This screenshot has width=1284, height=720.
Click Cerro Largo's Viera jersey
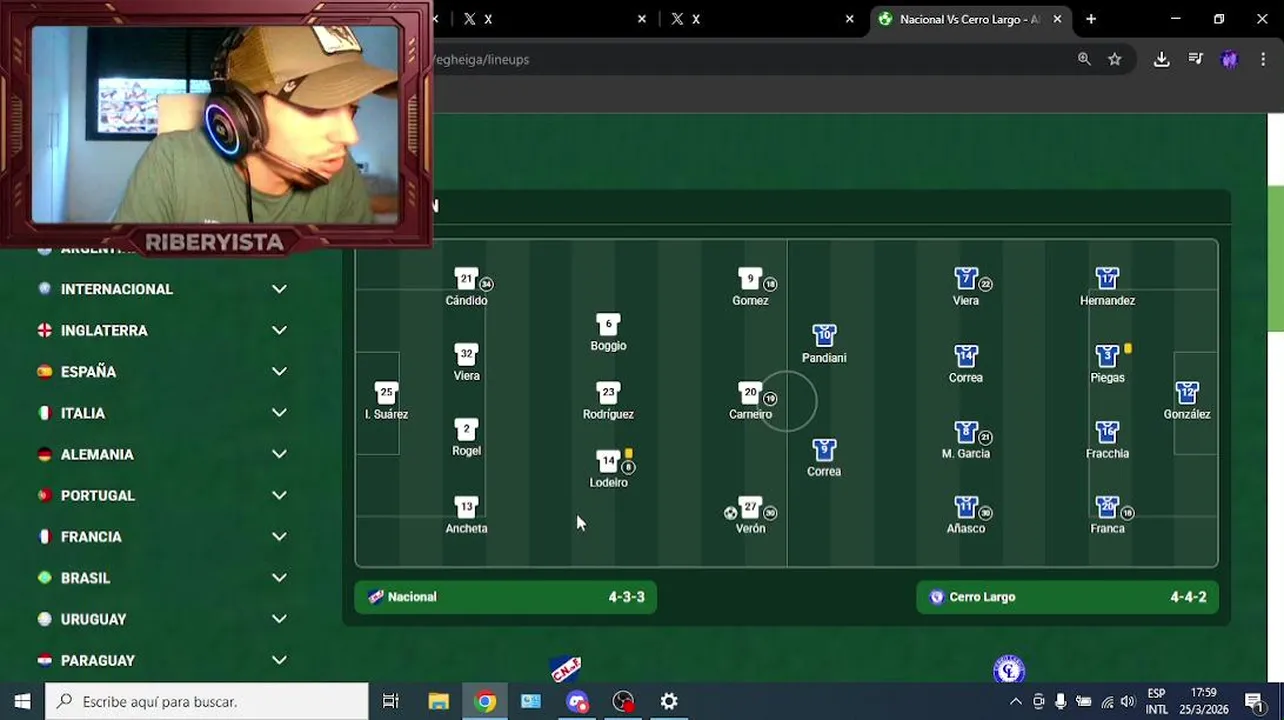pos(965,279)
